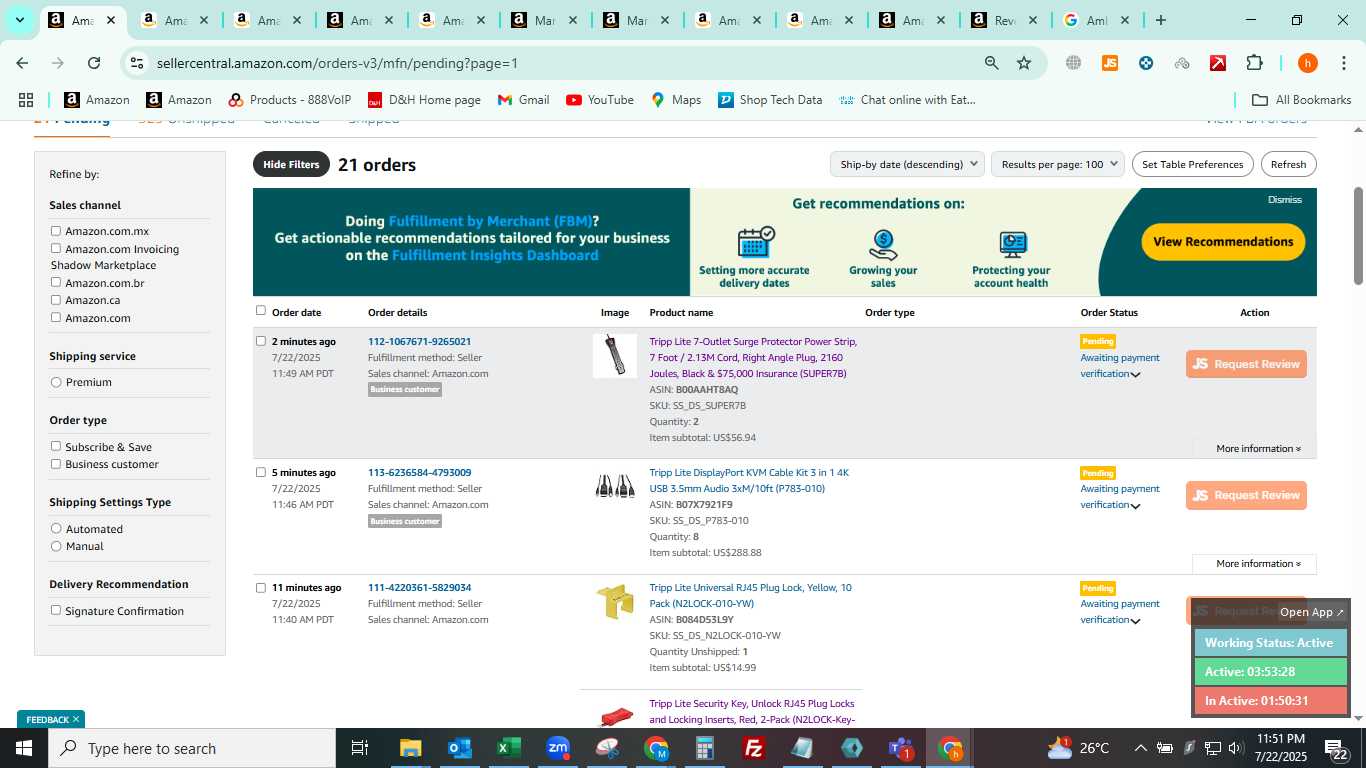The width and height of the screenshot is (1366, 768).
Task: Check the Amazon.ca sales channel
Action: click(x=56, y=300)
